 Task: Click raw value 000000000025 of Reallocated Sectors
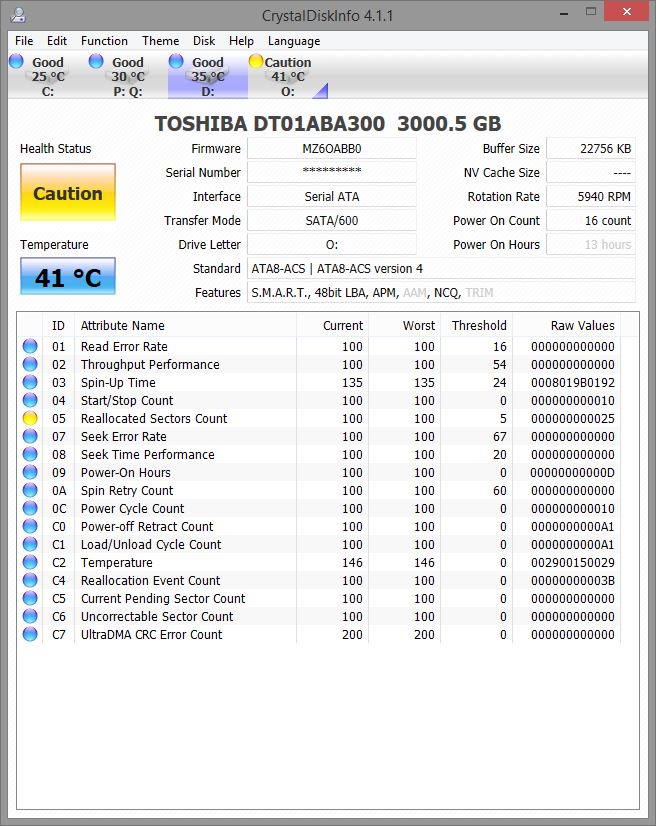point(572,418)
